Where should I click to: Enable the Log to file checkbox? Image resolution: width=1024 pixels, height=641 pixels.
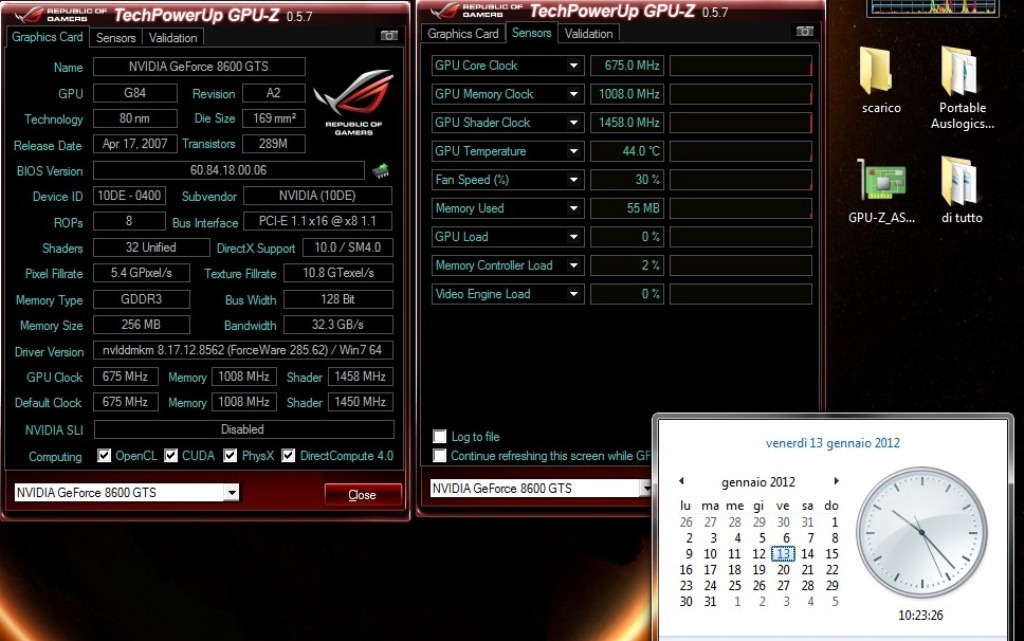(440, 436)
